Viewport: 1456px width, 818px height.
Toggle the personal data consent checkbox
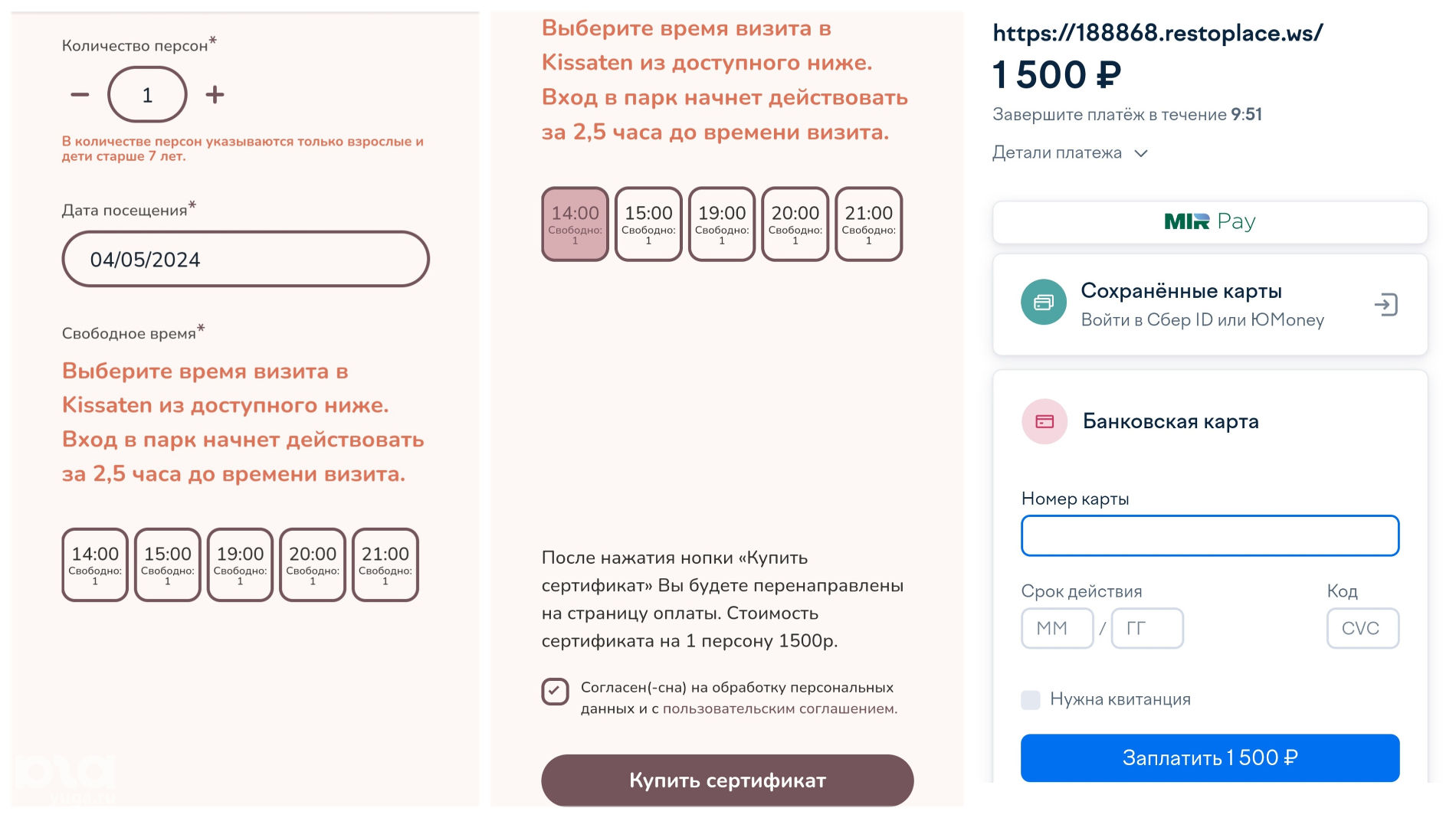pos(555,691)
